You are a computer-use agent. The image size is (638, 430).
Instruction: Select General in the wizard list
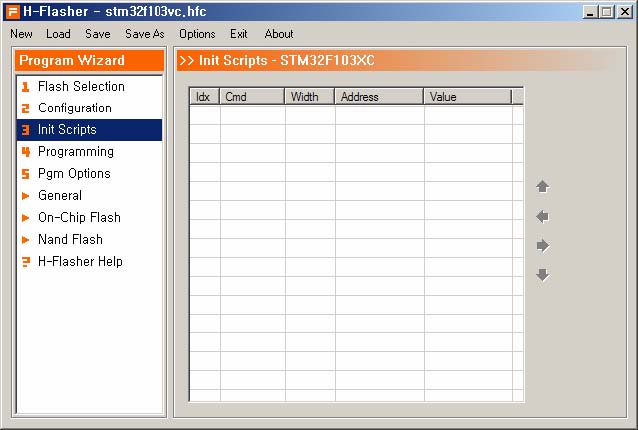(x=89, y=196)
